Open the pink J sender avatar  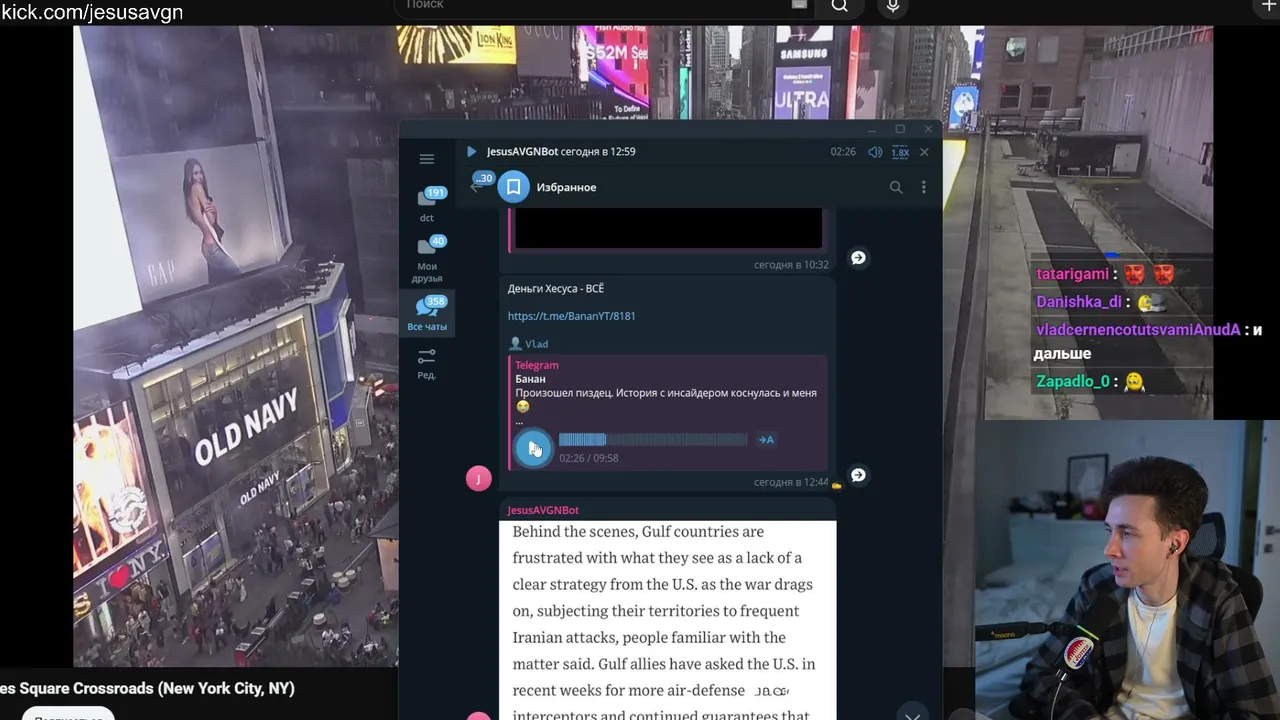[x=478, y=479]
